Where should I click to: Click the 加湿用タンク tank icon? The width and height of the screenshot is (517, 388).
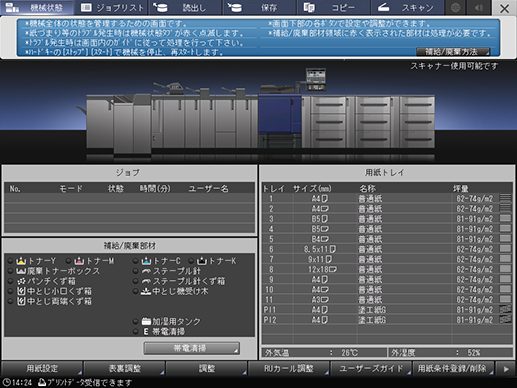146,321
